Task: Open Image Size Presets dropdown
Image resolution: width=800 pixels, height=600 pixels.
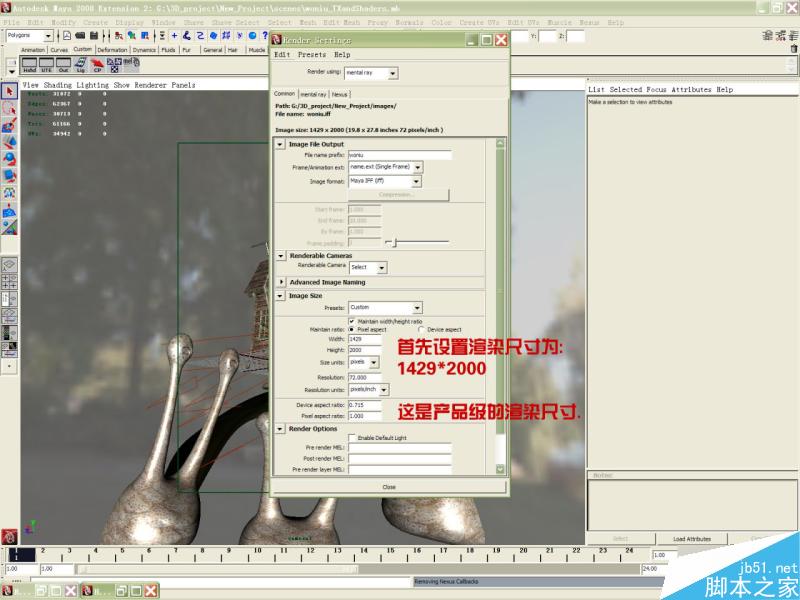Action: tap(386, 308)
